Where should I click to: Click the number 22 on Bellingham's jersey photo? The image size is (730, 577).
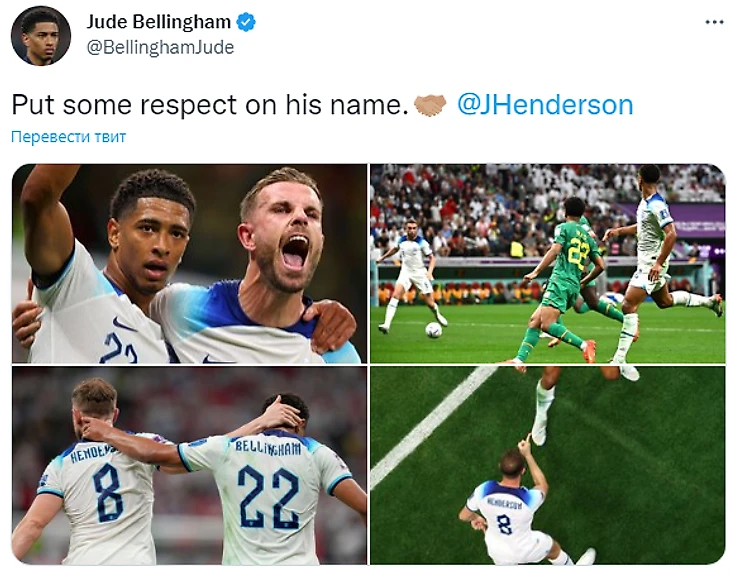click(269, 497)
